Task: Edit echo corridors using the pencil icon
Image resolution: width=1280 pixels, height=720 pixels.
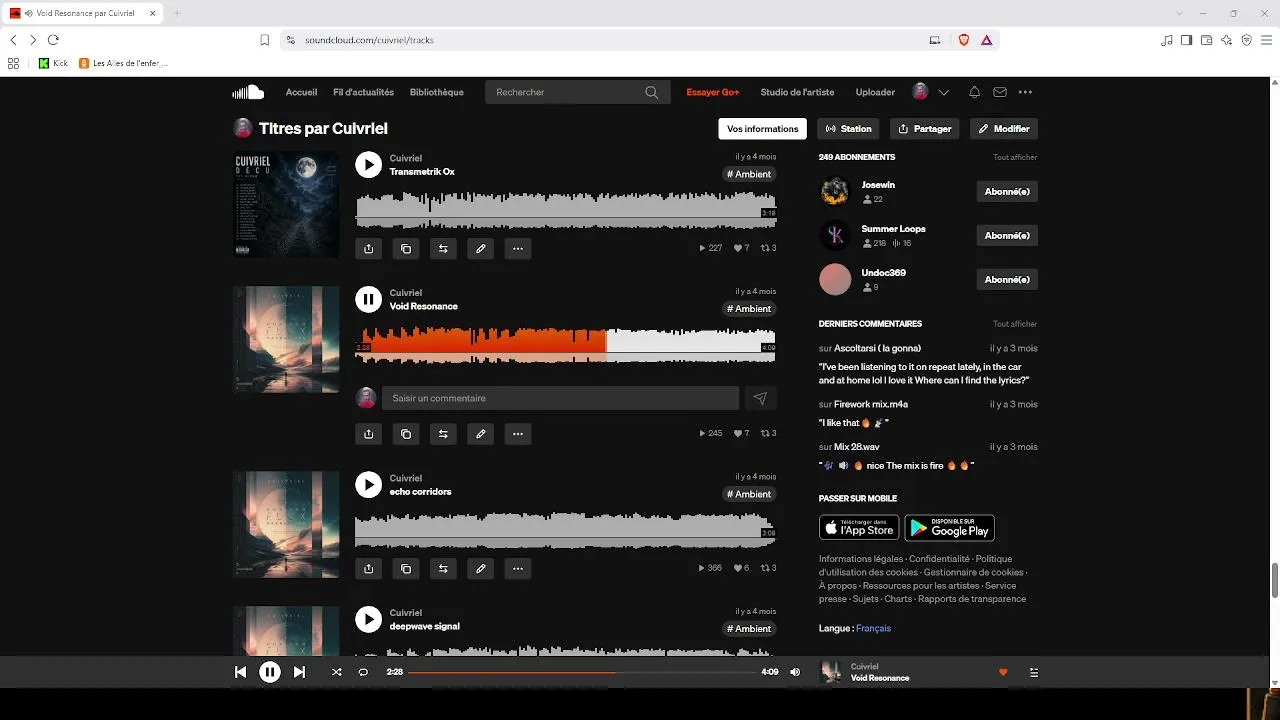Action: click(481, 569)
